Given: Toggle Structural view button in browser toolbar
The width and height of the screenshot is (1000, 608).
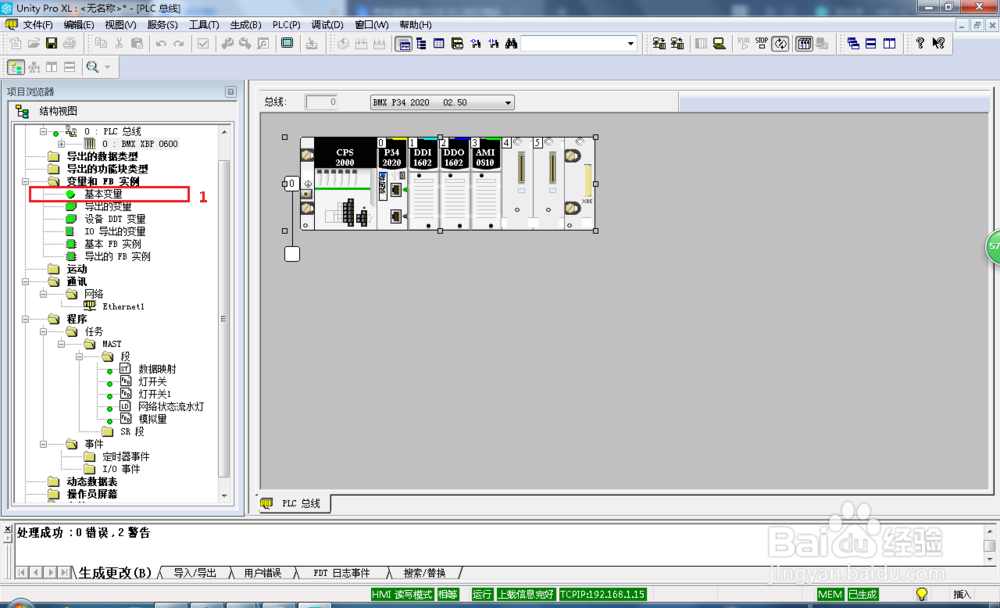Looking at the screenshot, I should (16, 67).
